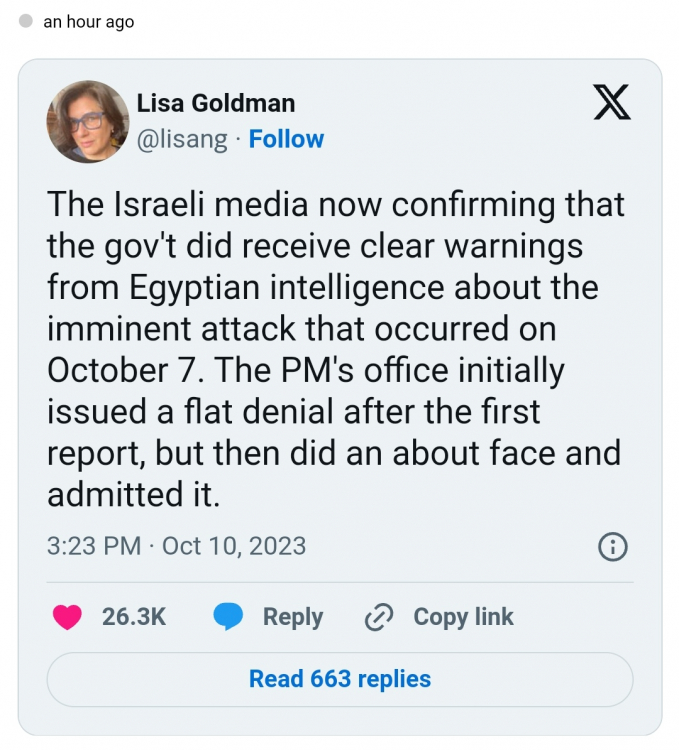Open the '3:23 PM · Oct 10, 2023' timestamp
Viewport: 679px width, 750px height.
tap(176, 546)
